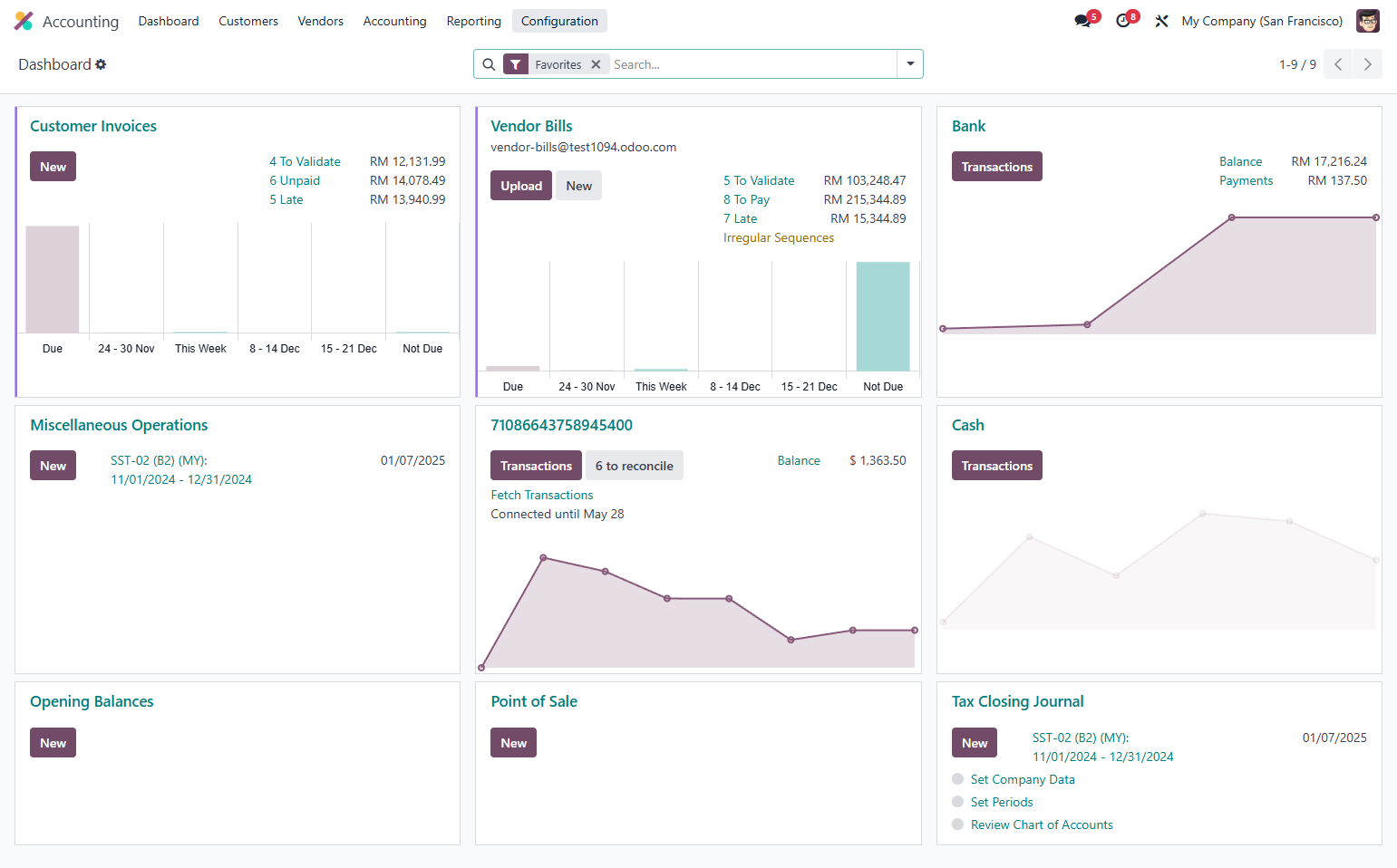The image size is (1397, 868).
Task: Upload a vendor bill
Action: click(521, 186)
